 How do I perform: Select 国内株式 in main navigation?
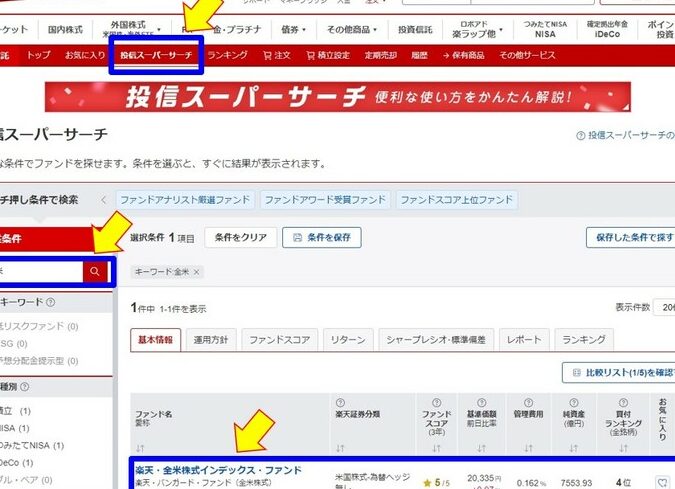pos(65,29)
